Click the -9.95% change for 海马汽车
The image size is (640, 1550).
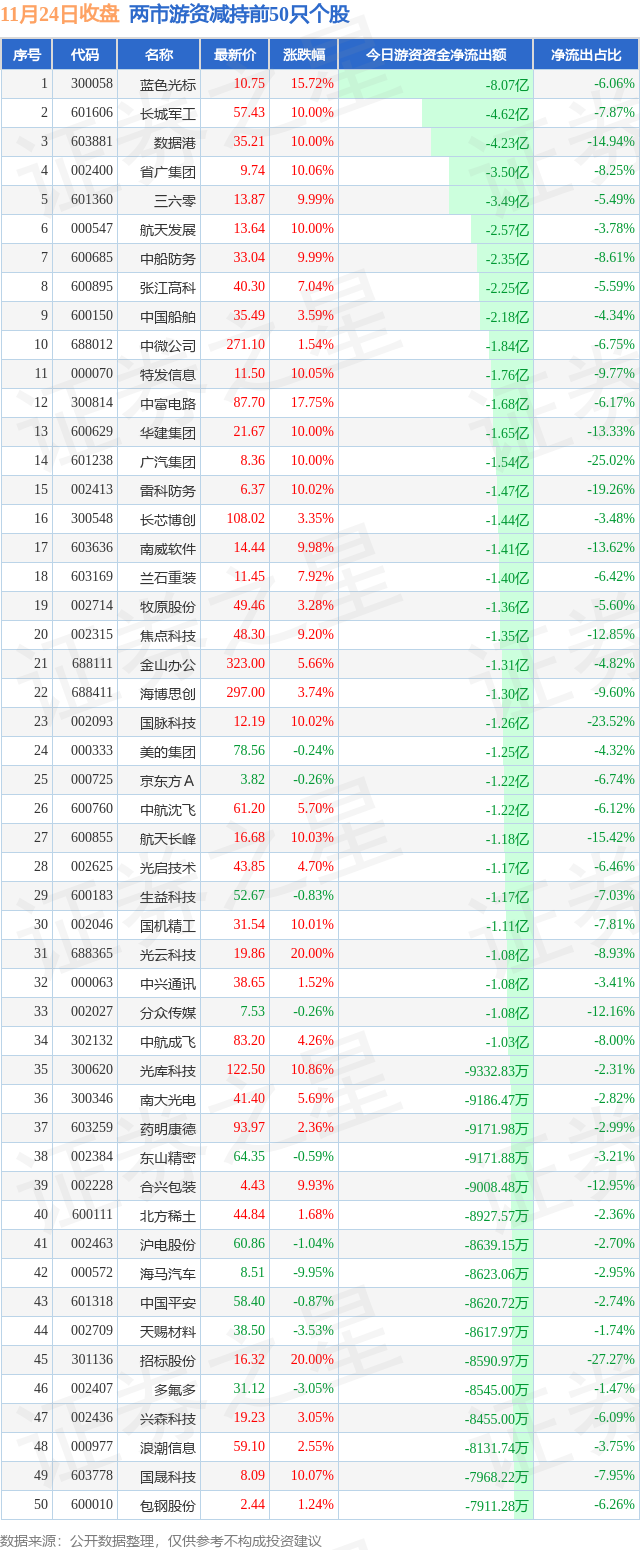(x=314, y=1273)
